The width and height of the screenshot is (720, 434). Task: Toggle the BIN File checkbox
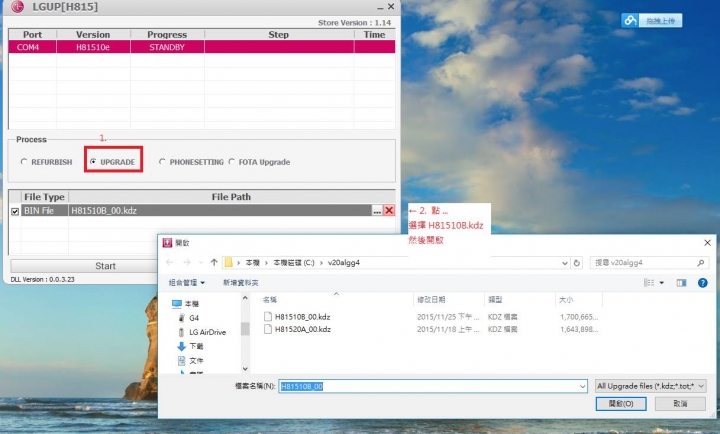[x=15, y=211]
